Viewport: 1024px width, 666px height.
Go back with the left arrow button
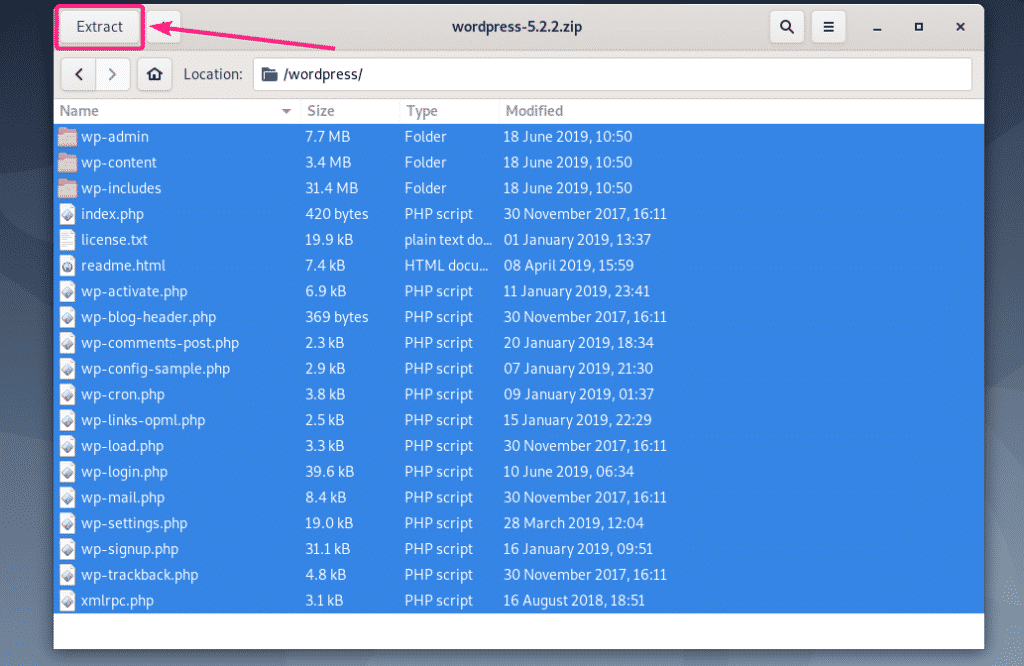point(79,74)
